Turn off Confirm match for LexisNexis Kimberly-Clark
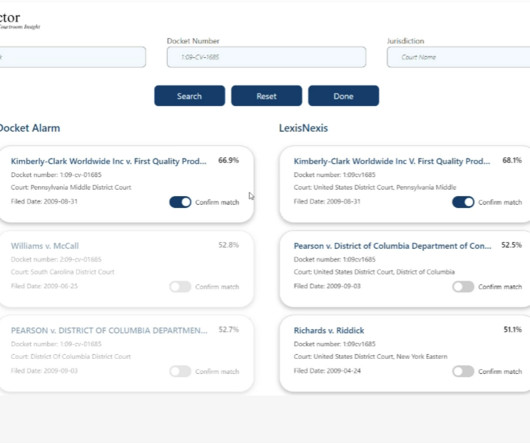Image resolution: width=530 pixels, height=443 pixels. (x=463, y=202)
